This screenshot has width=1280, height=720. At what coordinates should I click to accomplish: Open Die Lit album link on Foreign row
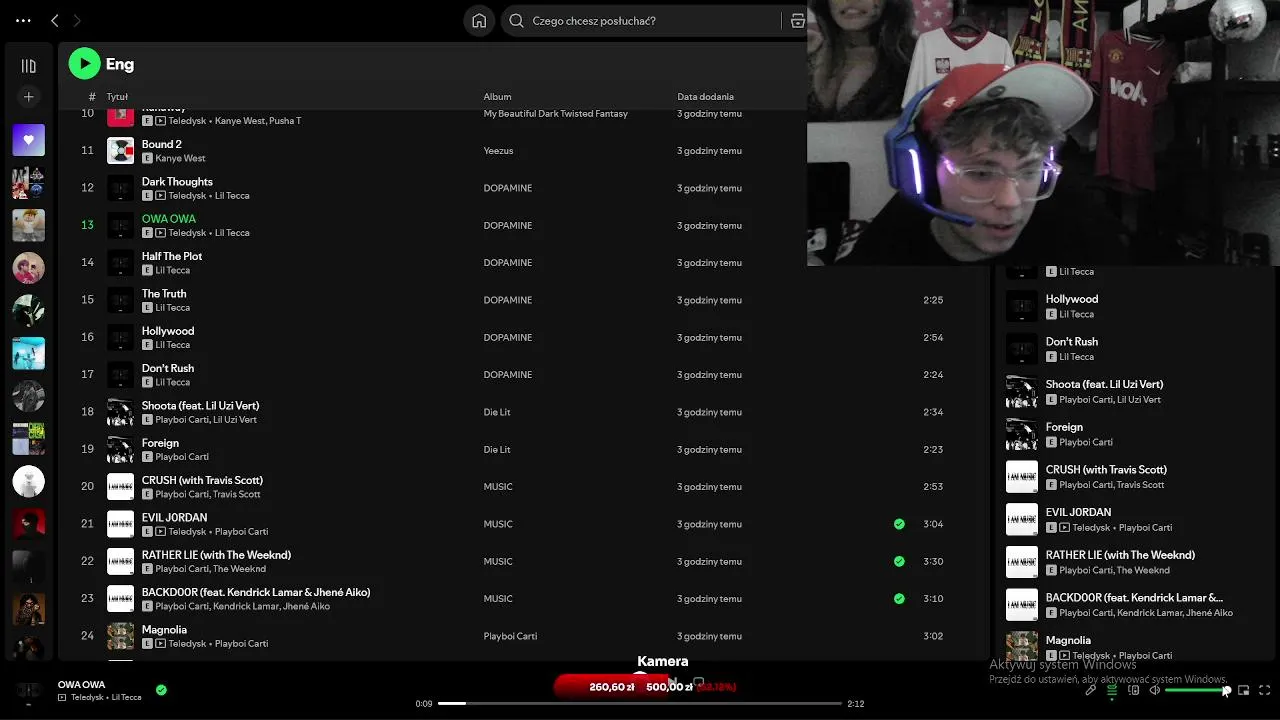(497, 450)
